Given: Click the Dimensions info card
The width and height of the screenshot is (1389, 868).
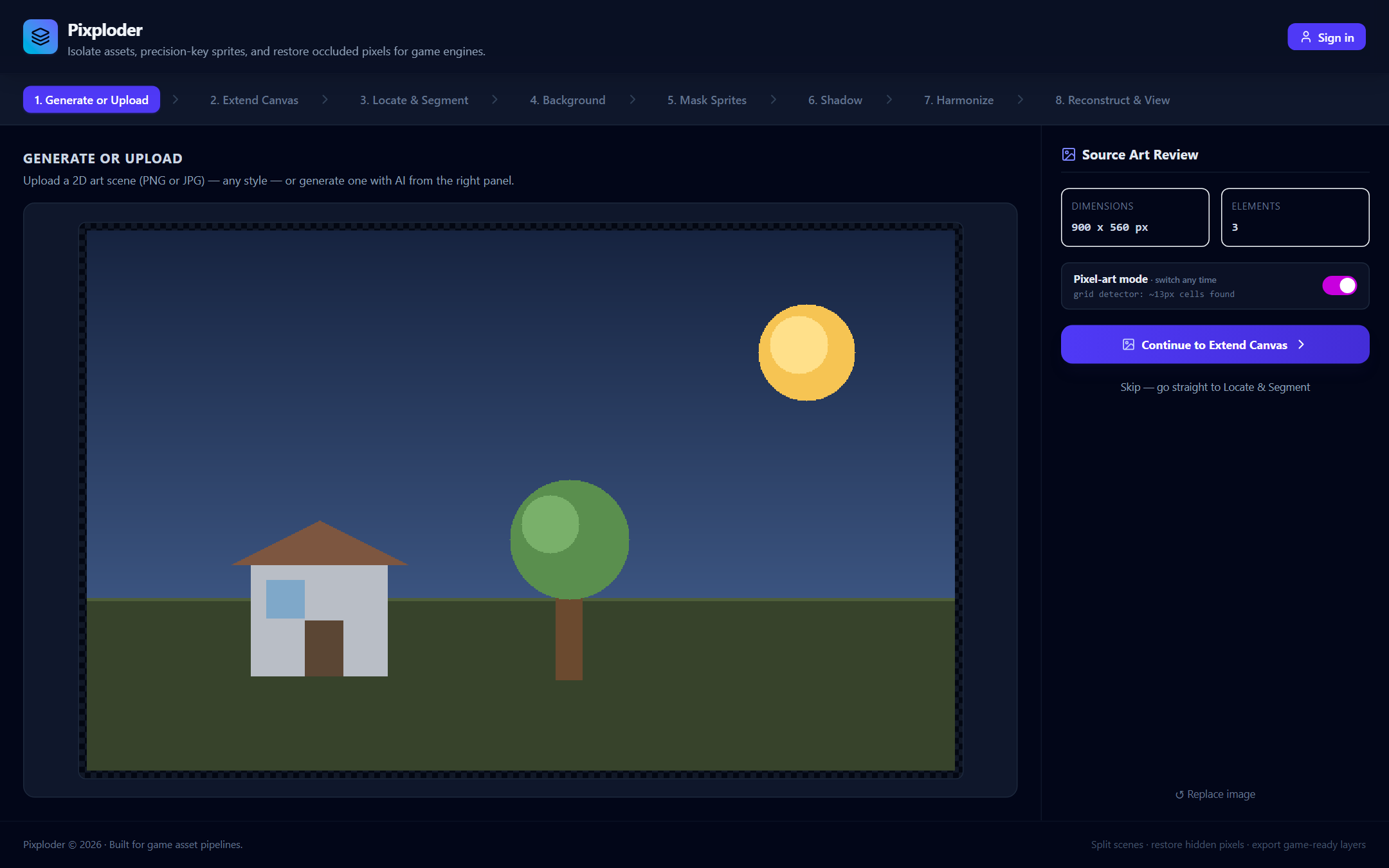Looking at the screenshot, I should pyautogui.click(x=1135, y=217).
